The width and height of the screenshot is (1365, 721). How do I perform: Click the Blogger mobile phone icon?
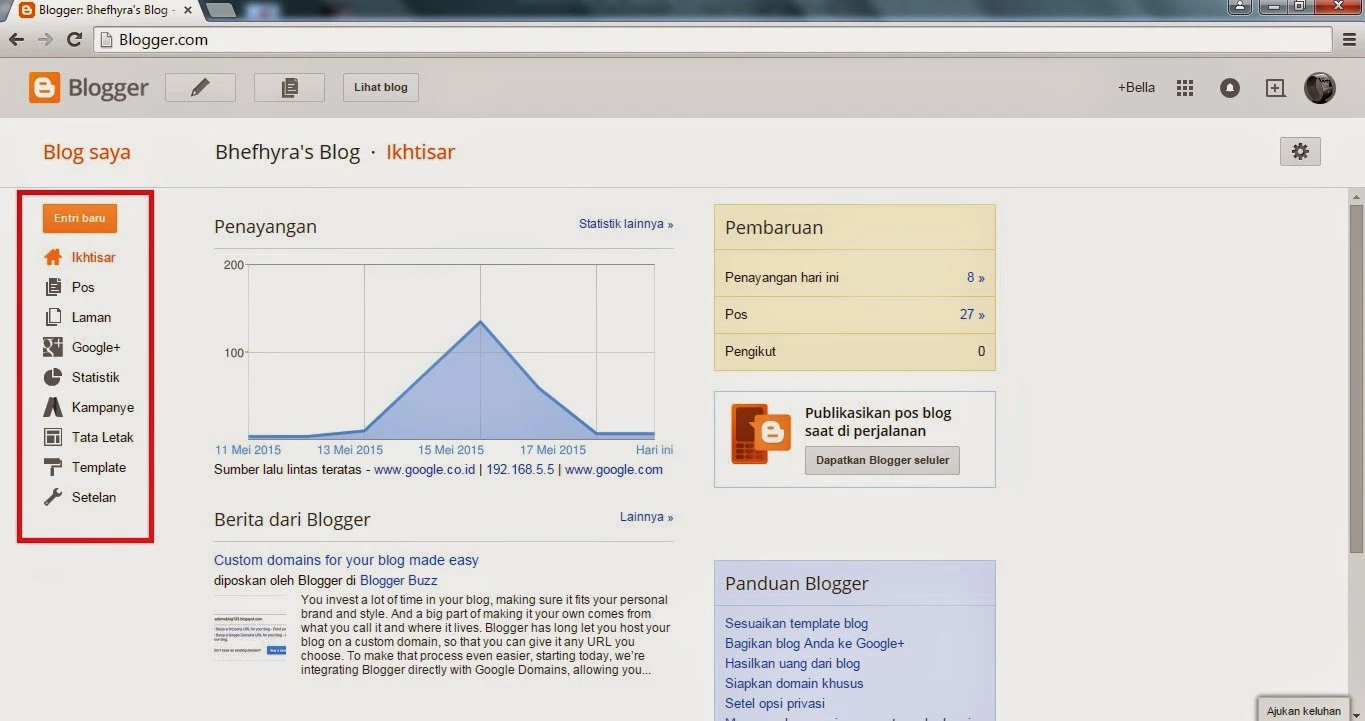[x=761, y=434]
